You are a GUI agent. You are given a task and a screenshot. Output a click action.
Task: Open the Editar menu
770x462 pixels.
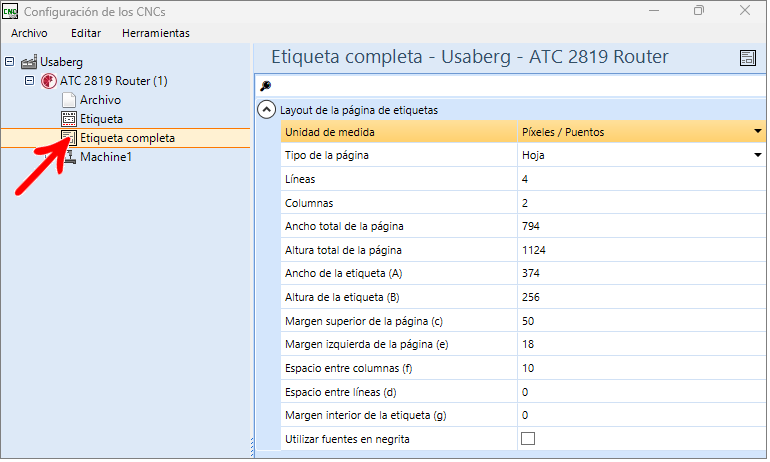pos(86,33)
